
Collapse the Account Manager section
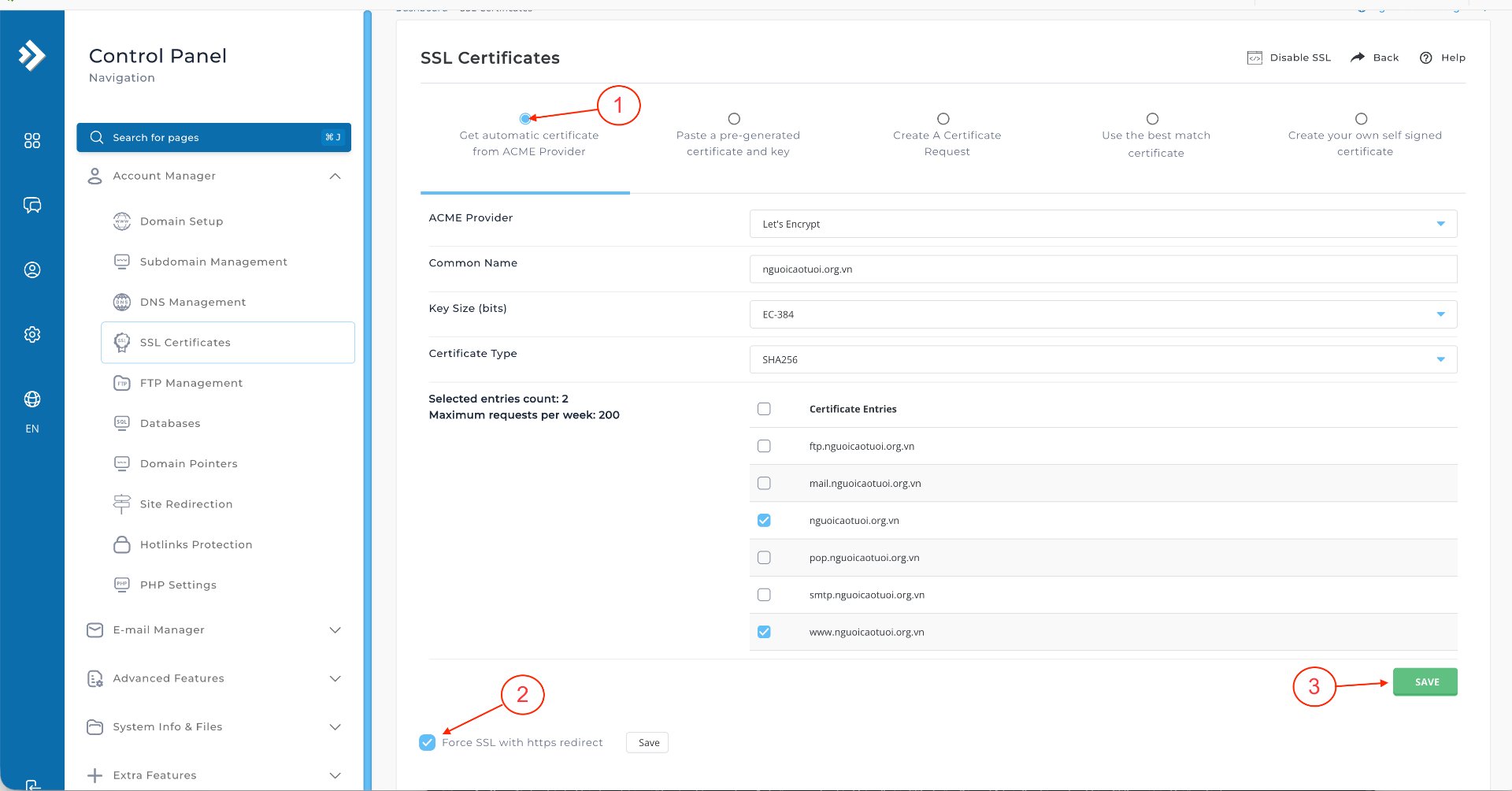335,176
